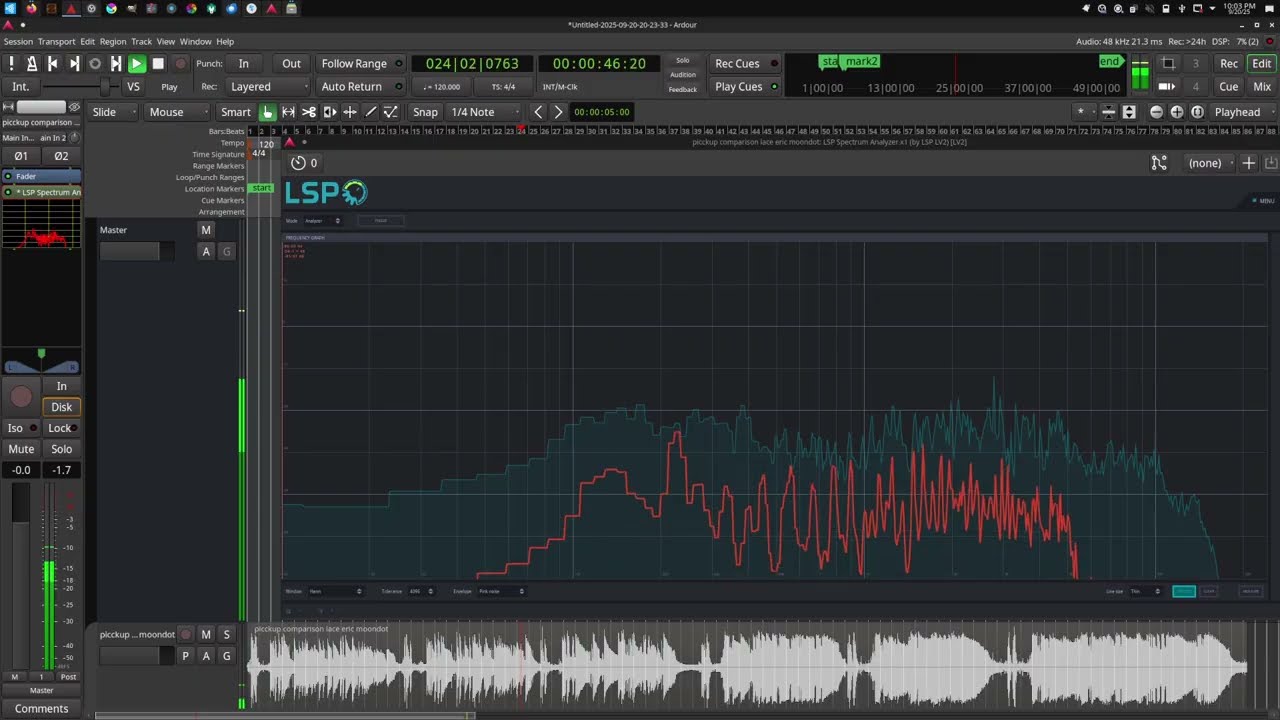Open plugin preset (none) dropdown

point(1209,163)
